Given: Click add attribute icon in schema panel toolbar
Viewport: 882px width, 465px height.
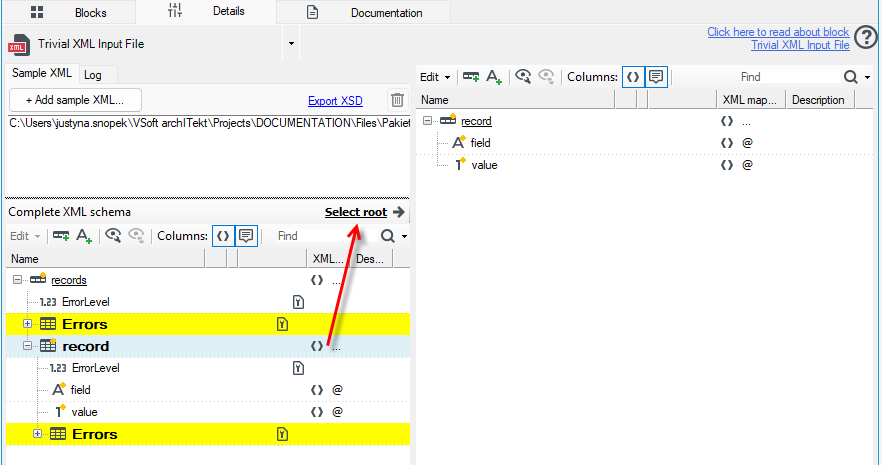Looking at the screenshot, I should (84, 236).
